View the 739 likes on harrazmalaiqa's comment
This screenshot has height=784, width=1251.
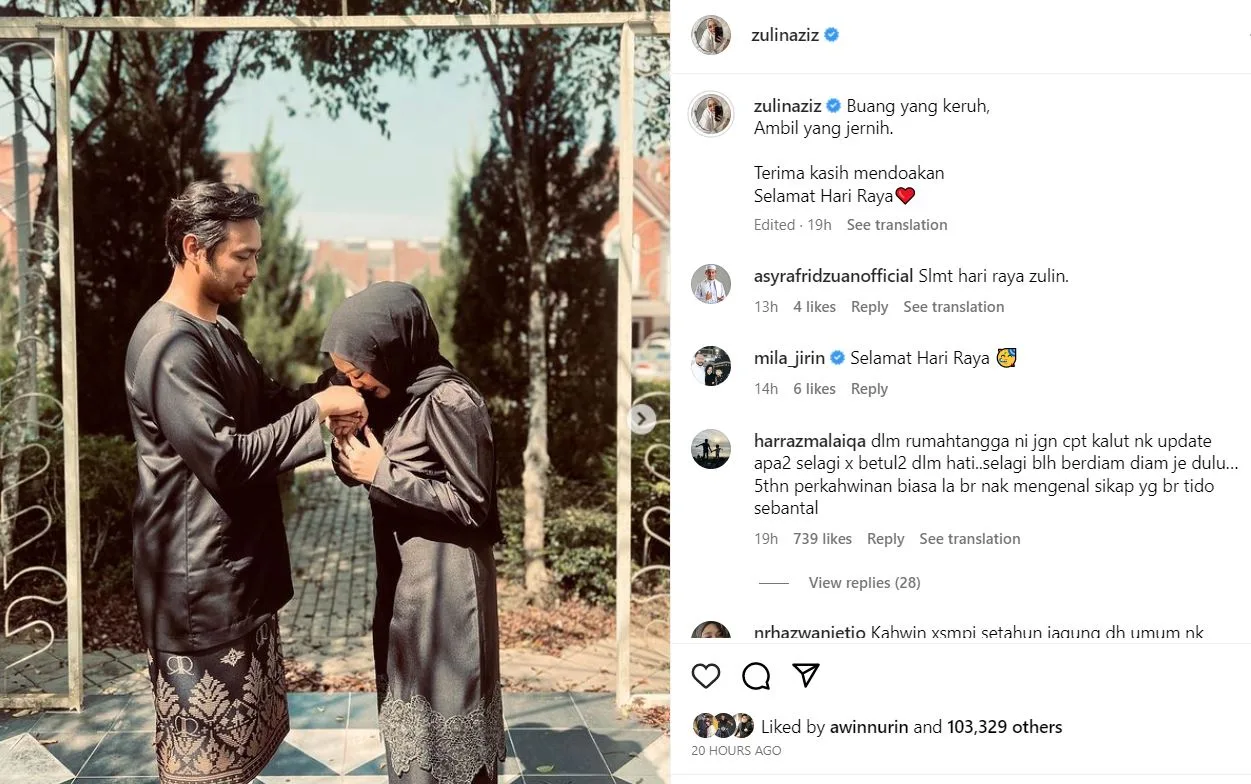click(822, 539)
